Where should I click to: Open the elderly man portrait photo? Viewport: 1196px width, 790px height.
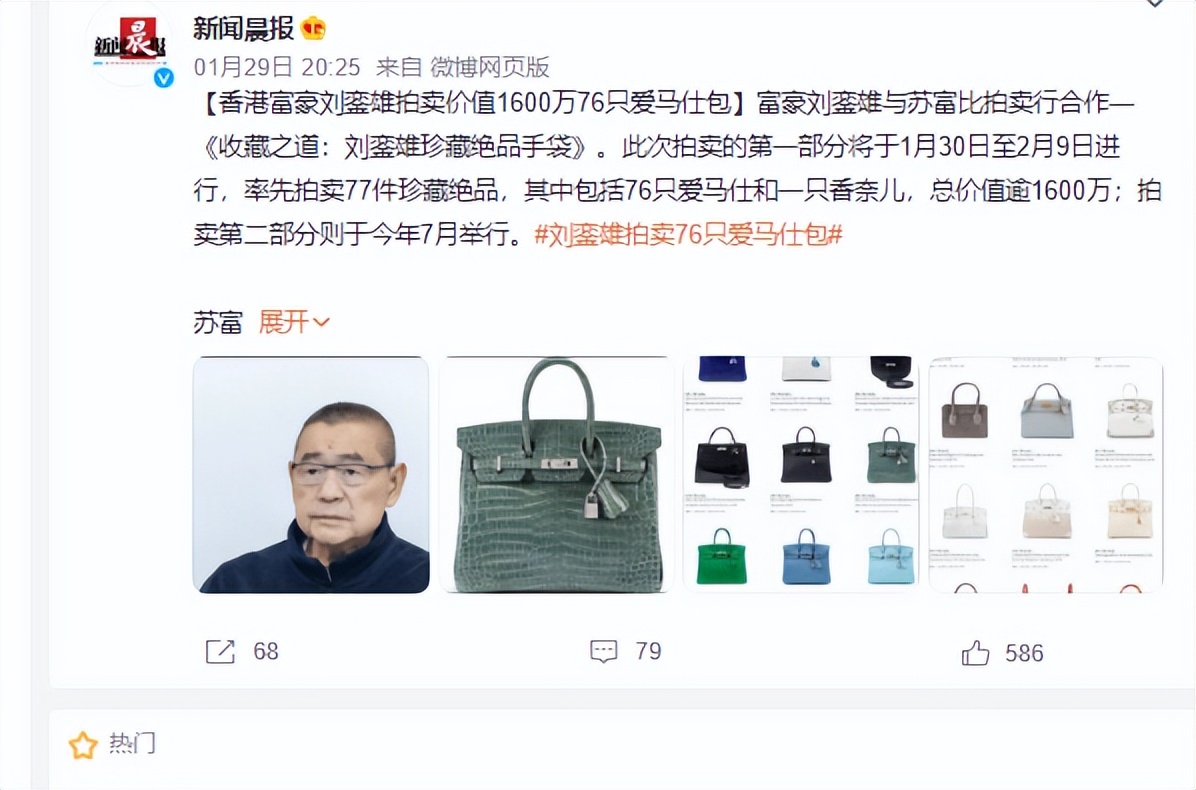[x=311, y=474]
